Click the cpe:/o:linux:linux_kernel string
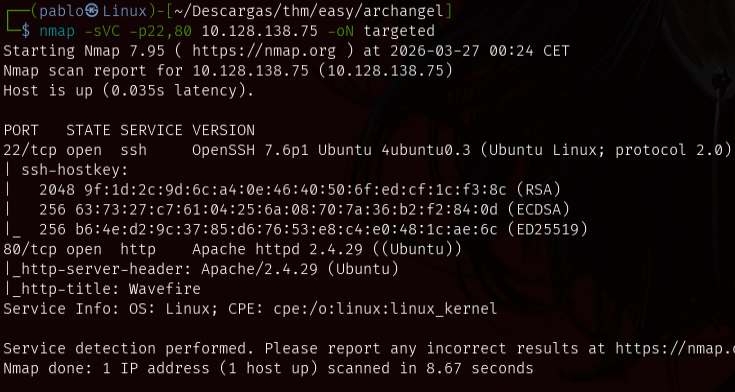This screenshot has height=392, width=735. (x=385, y=309)
